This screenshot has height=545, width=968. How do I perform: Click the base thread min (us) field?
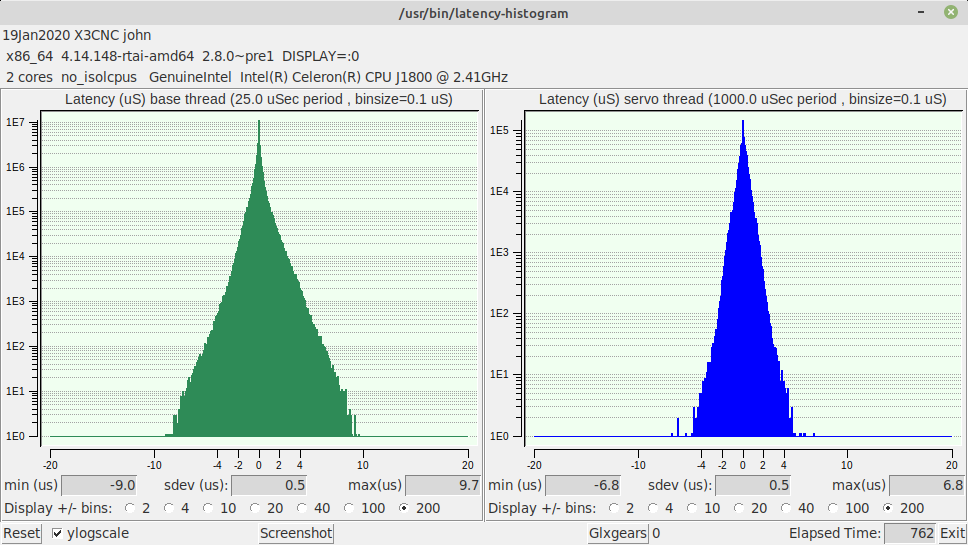pos(100,486)
